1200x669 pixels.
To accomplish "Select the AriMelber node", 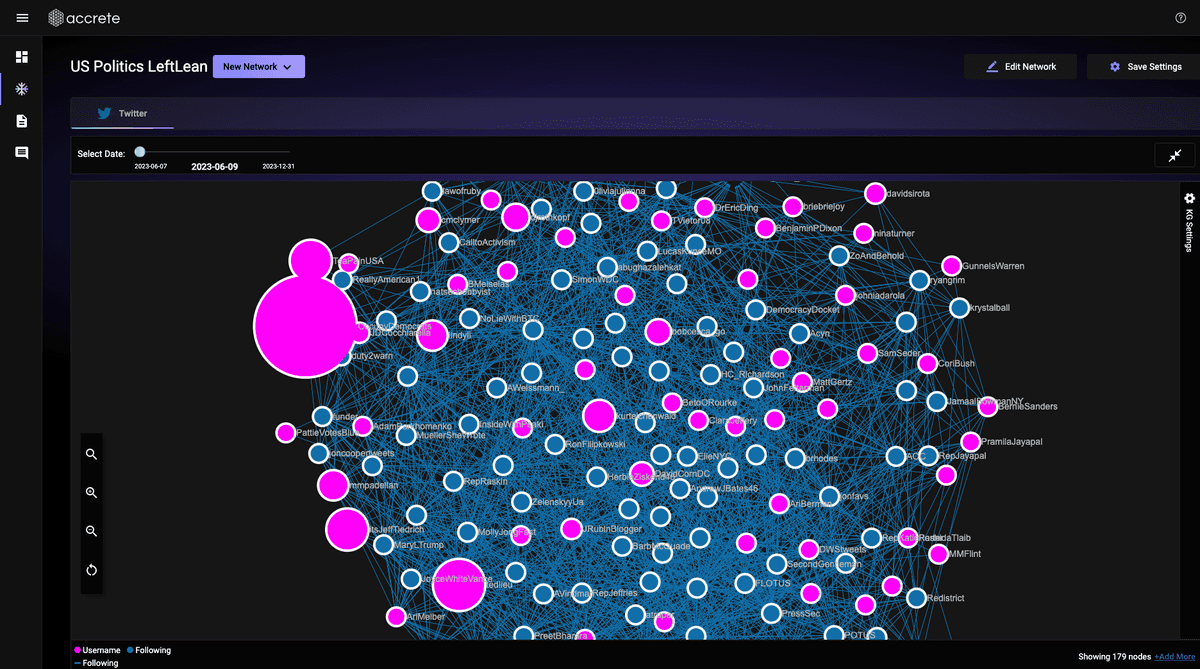I will (x=396, y=617).
